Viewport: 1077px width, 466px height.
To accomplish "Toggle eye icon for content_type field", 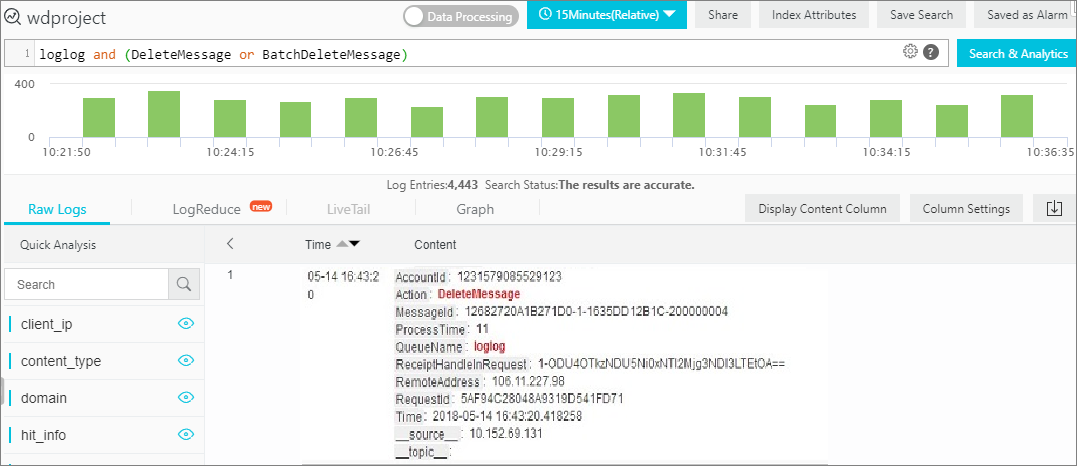I will click(x=185, y=360).
